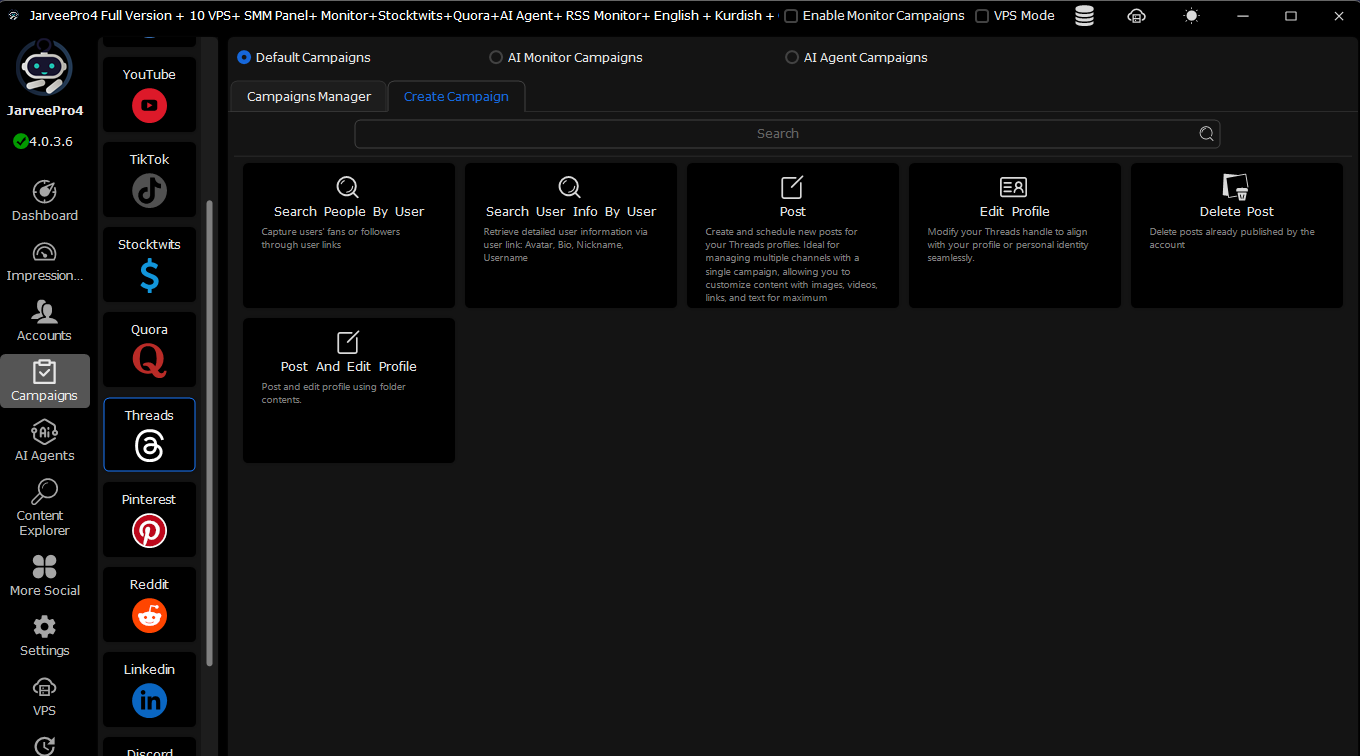Open the Quora platform icon
Image resolution: width=1360 pixels, height=756 pixels.
point(149,360)
